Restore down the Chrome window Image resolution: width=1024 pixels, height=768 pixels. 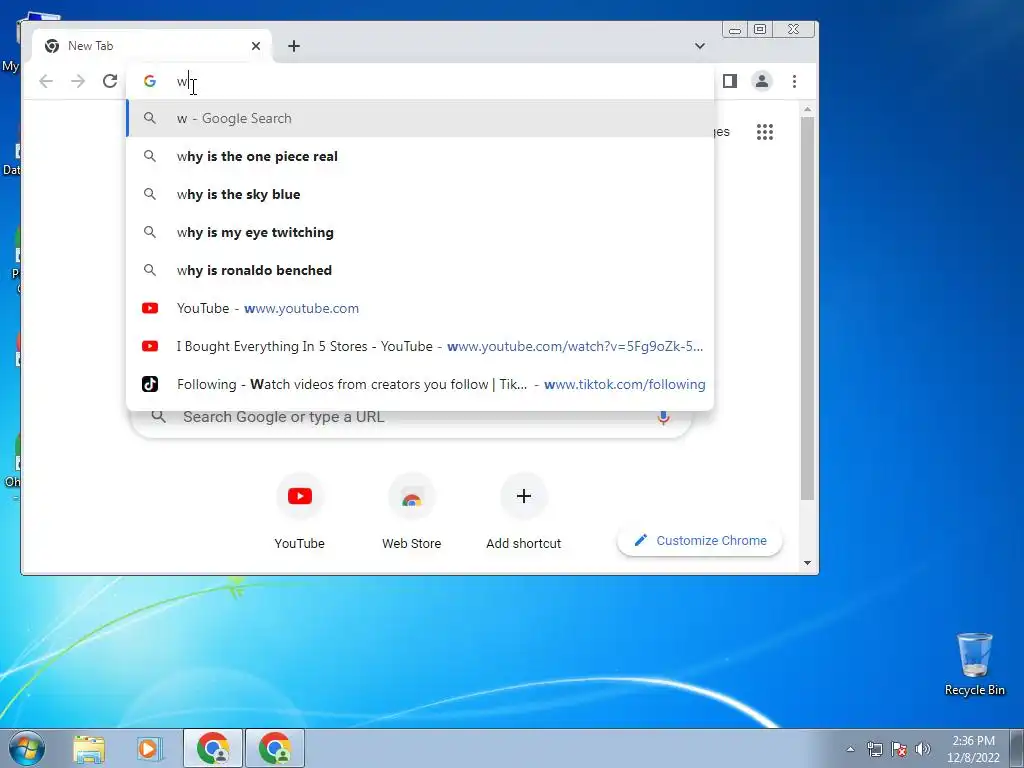tap(760, 29)
